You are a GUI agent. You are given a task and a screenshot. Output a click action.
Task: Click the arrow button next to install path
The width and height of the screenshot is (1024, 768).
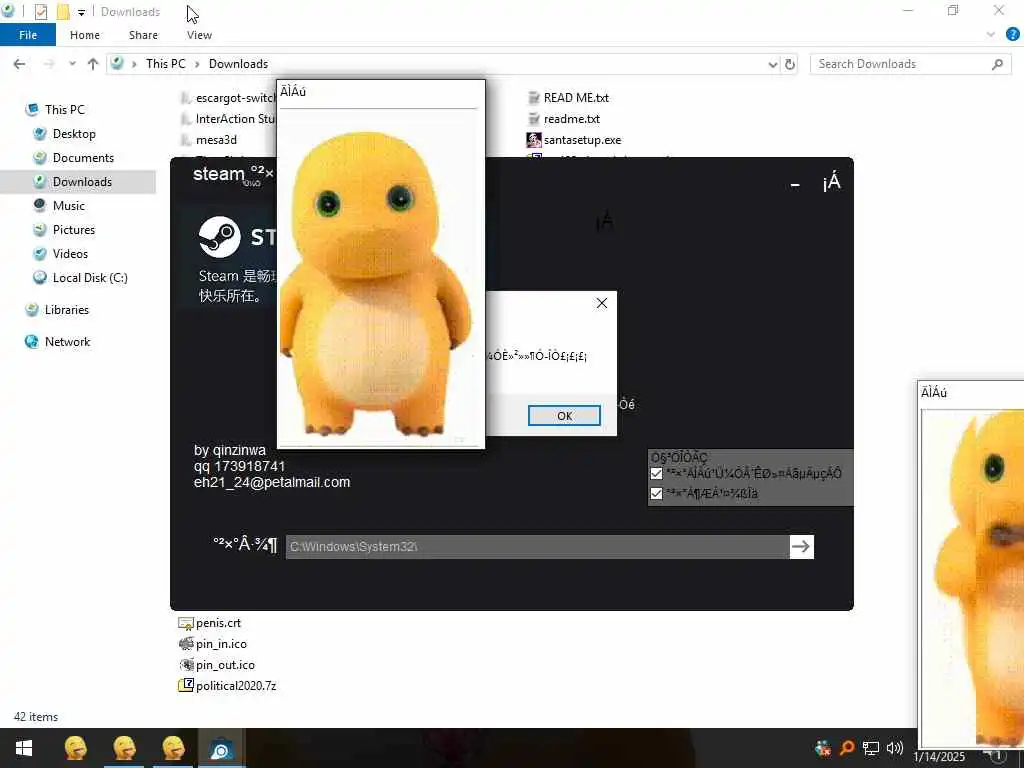(x=801, y=547)
